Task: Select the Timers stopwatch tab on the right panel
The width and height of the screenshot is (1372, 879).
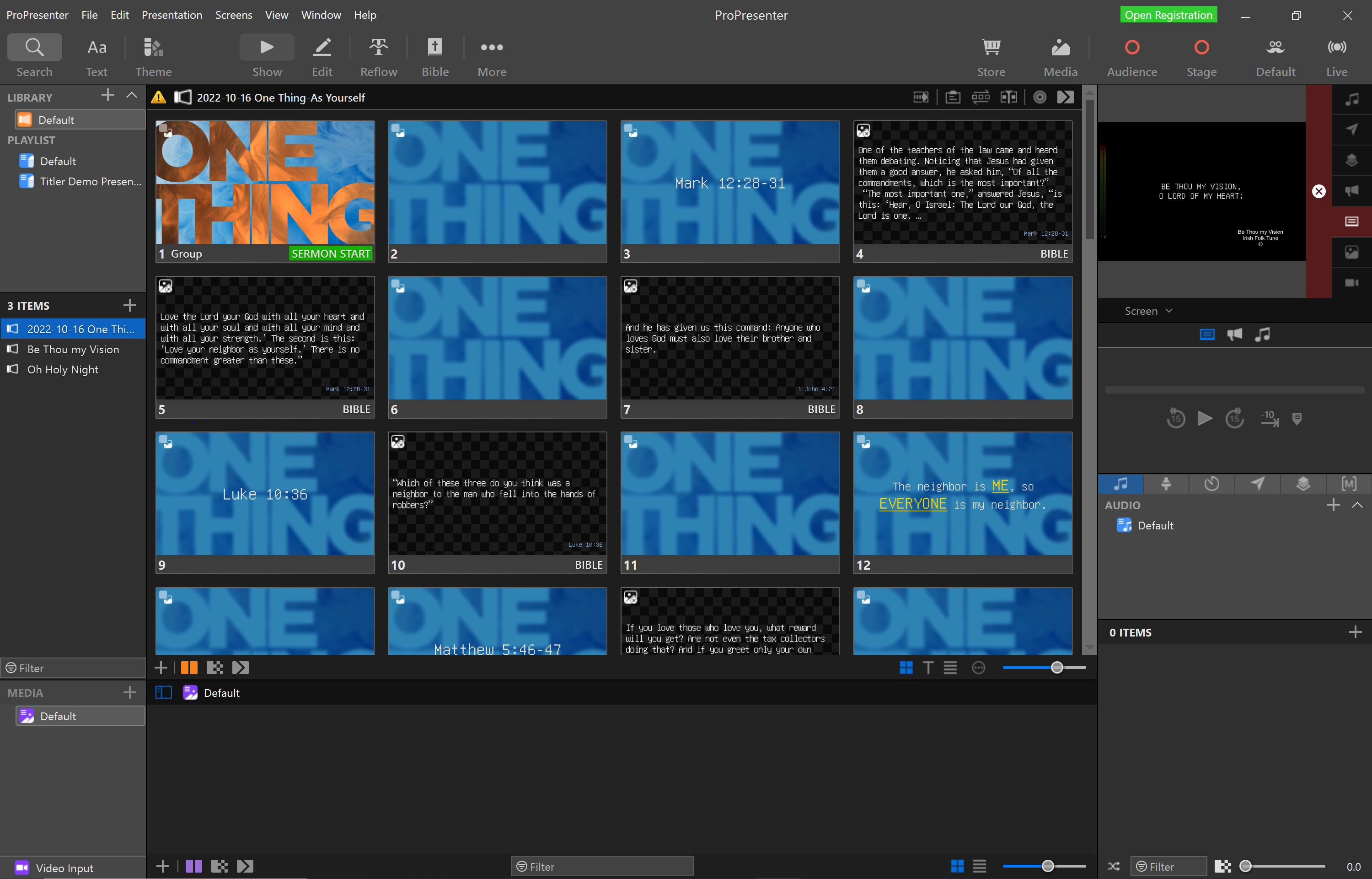Action: pyautogui.click(x=1211, y=484)
